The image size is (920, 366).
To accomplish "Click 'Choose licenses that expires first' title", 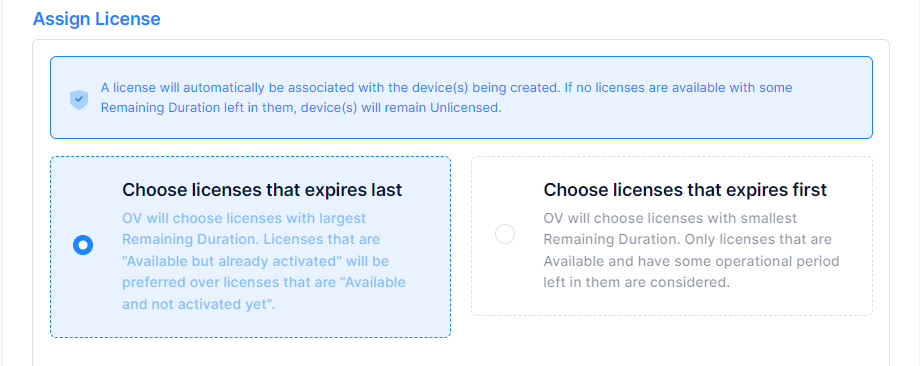I will tap(685, 190).
